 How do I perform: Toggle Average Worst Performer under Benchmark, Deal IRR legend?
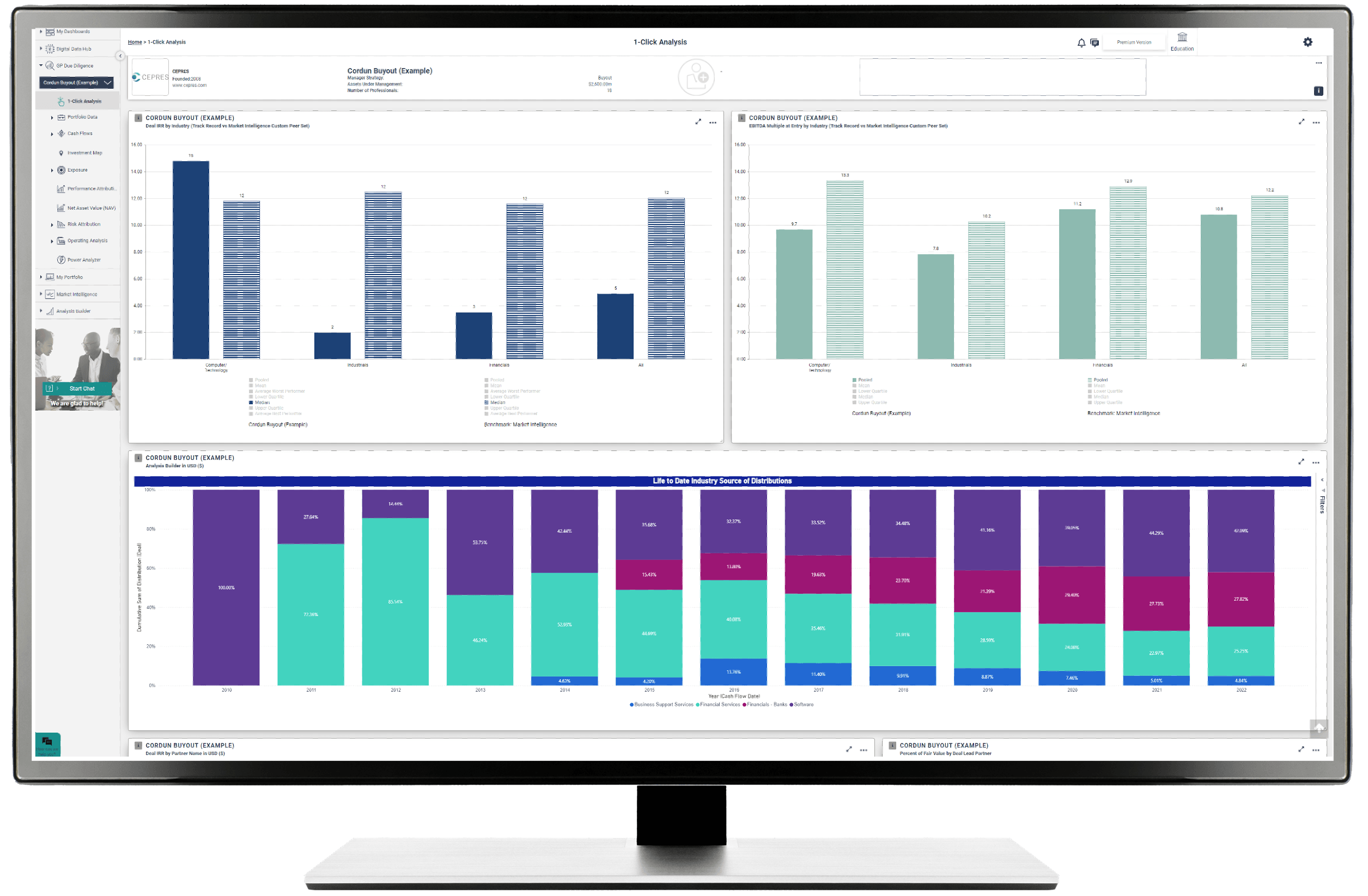[x=512, y=392]
